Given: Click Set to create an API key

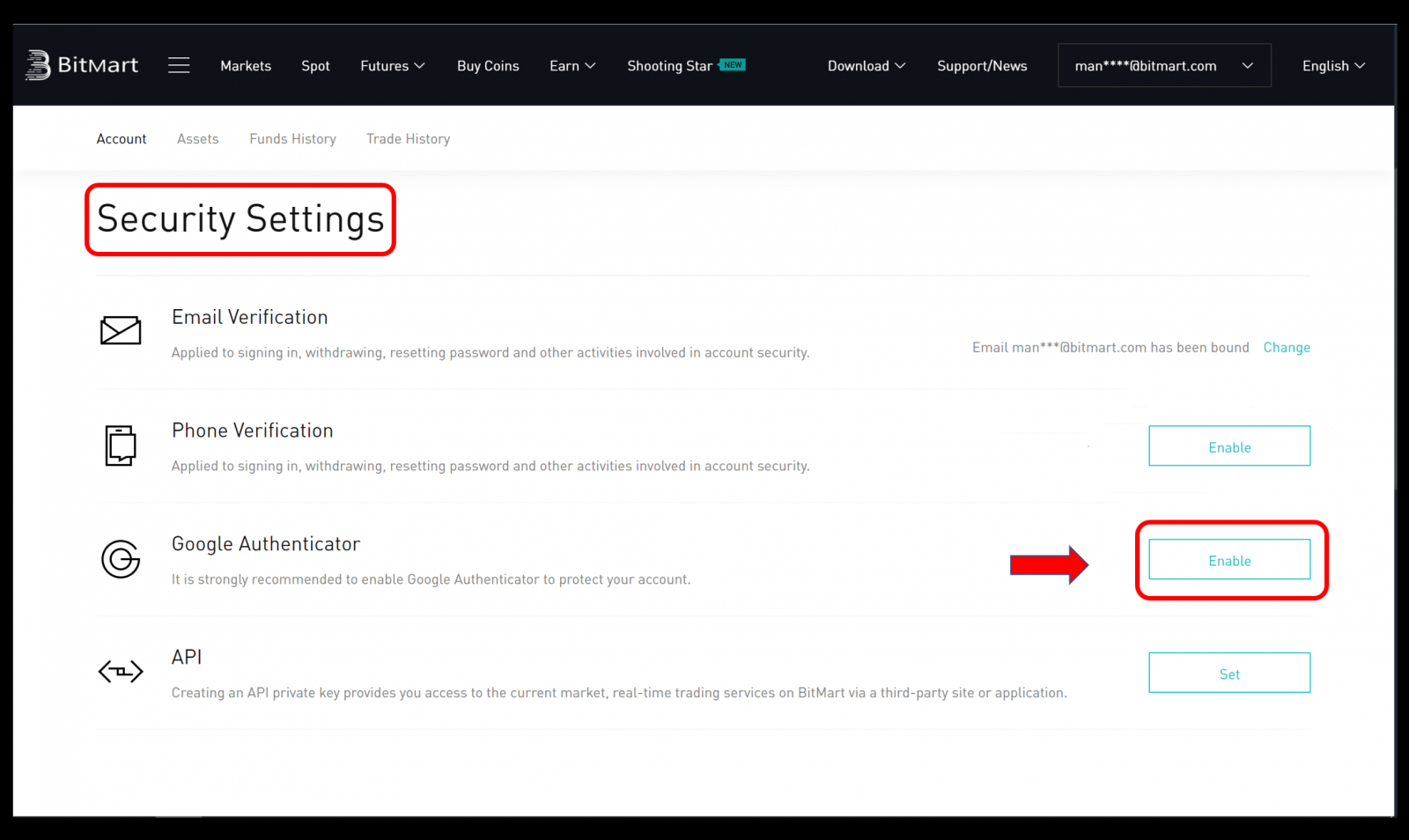Looking at the screenshot, I should (1229, 672).
